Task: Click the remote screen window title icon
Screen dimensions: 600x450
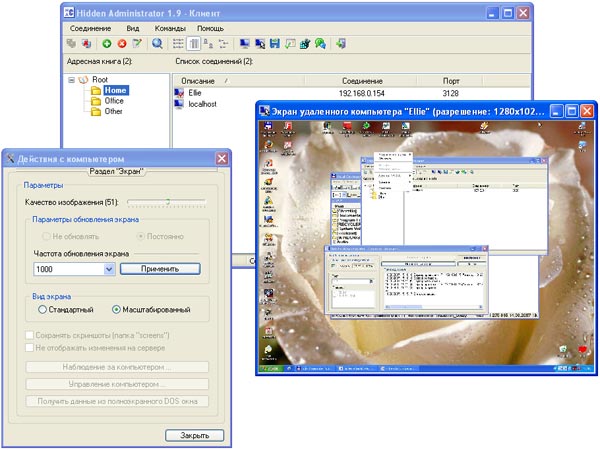Action: point(264,111)
